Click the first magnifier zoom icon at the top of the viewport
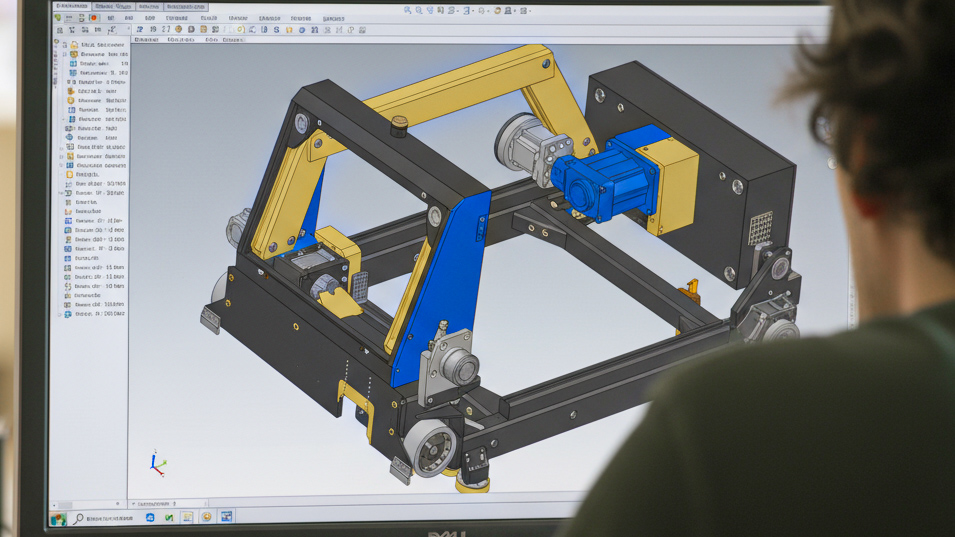955x537 pixels. coord(407,10)
